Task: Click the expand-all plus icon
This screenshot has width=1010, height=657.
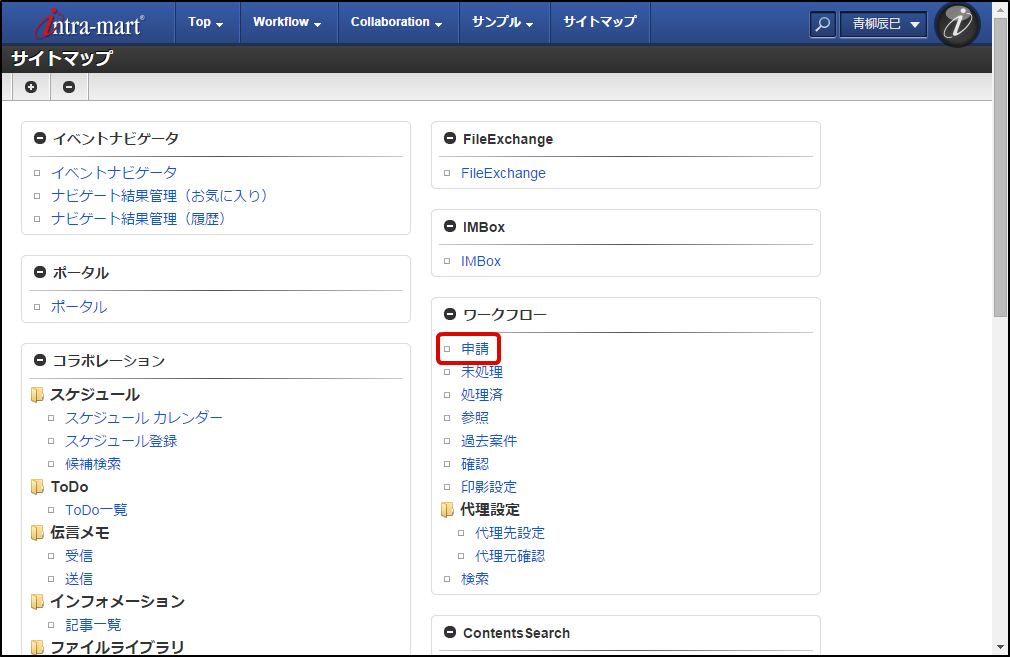Action: (x=31, y=87)
